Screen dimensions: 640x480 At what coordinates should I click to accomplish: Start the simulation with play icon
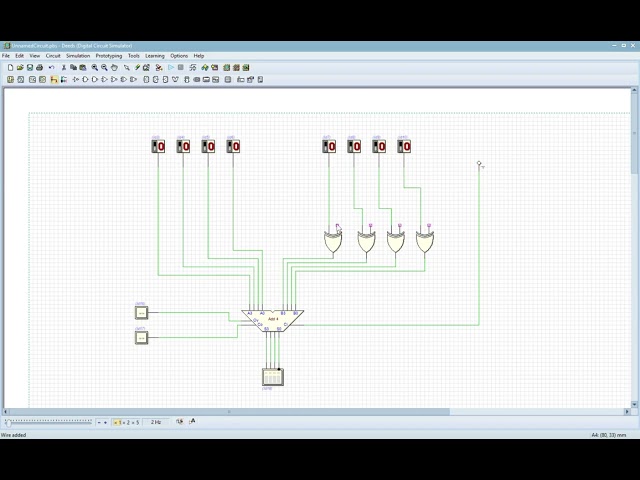pos(171,67)
